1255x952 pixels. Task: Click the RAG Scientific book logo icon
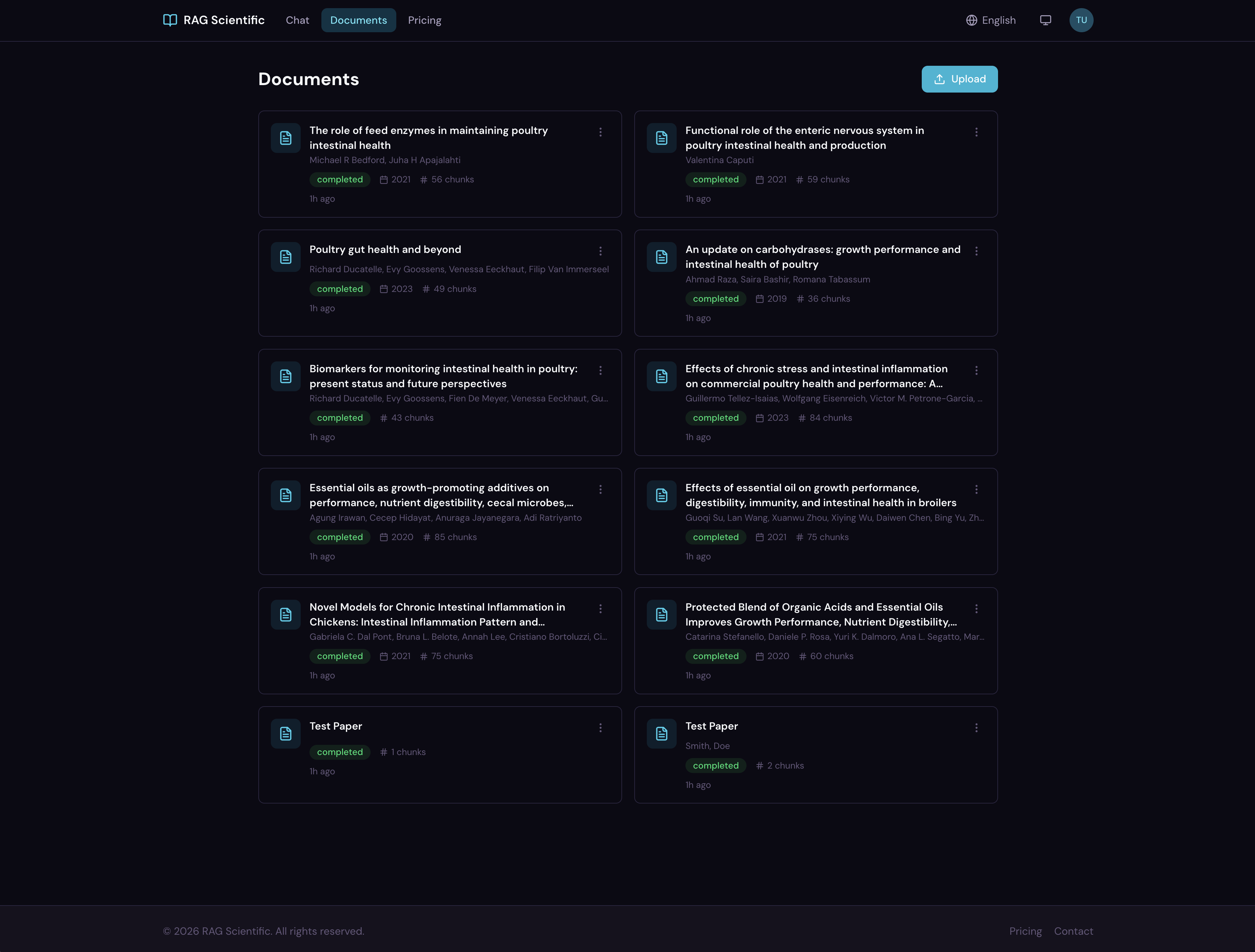[x=170, y=20]
